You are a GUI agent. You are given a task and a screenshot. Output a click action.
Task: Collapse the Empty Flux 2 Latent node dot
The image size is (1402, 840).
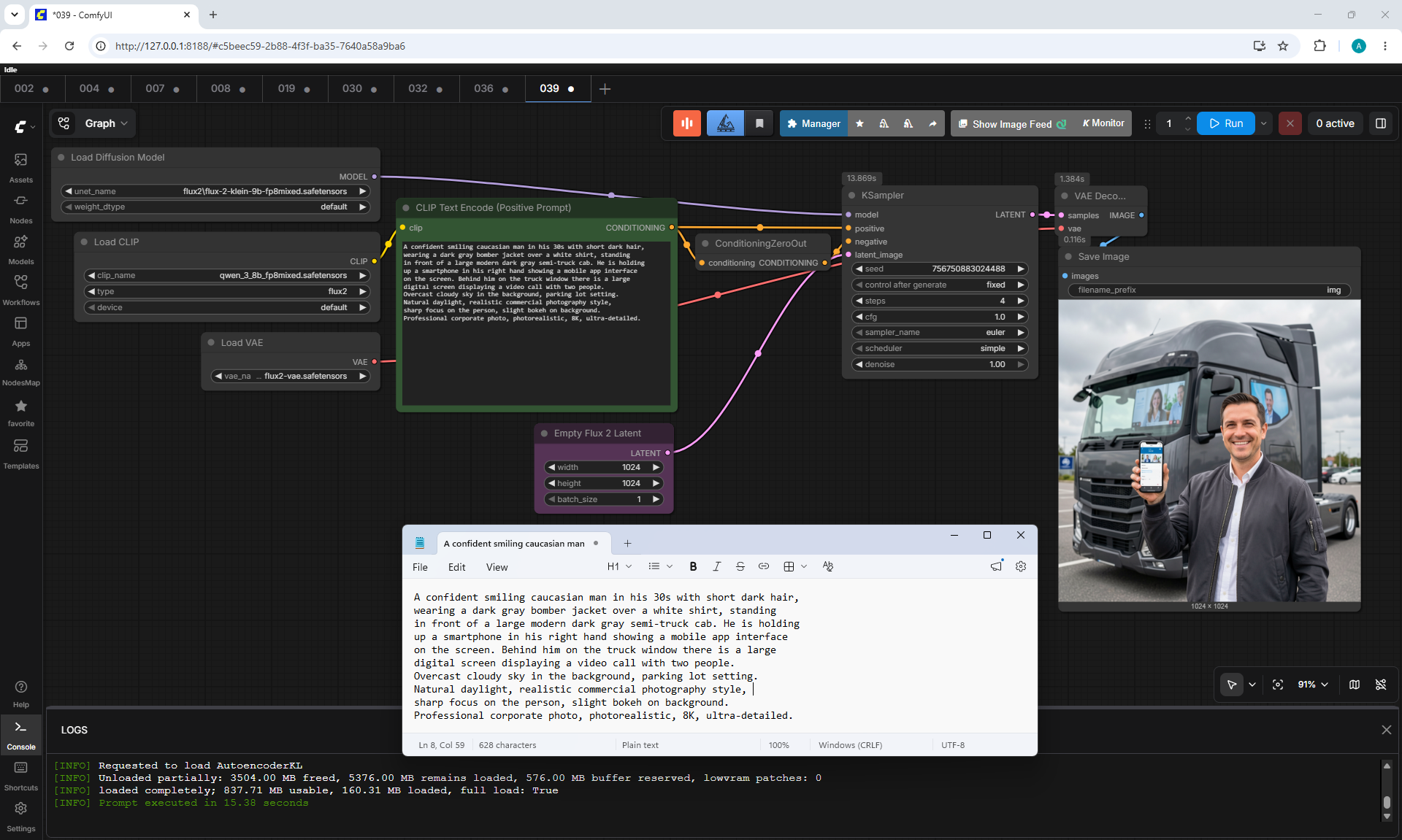tap(544, 433)
